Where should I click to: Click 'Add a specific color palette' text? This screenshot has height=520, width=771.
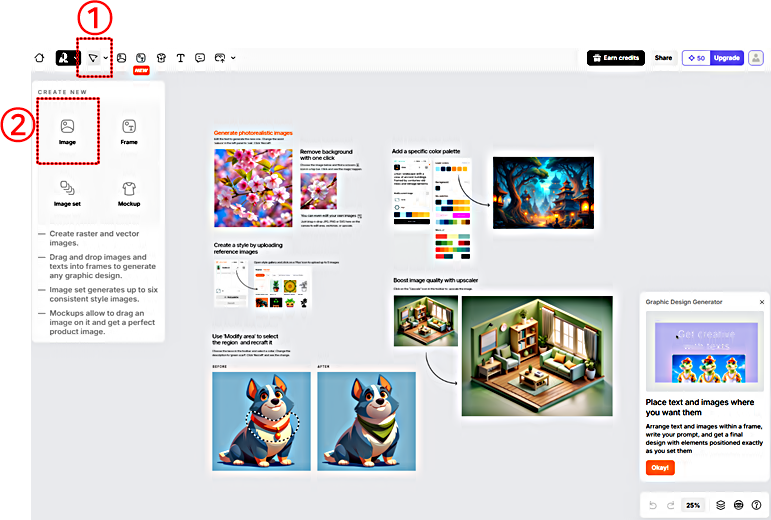pos(426,151)
